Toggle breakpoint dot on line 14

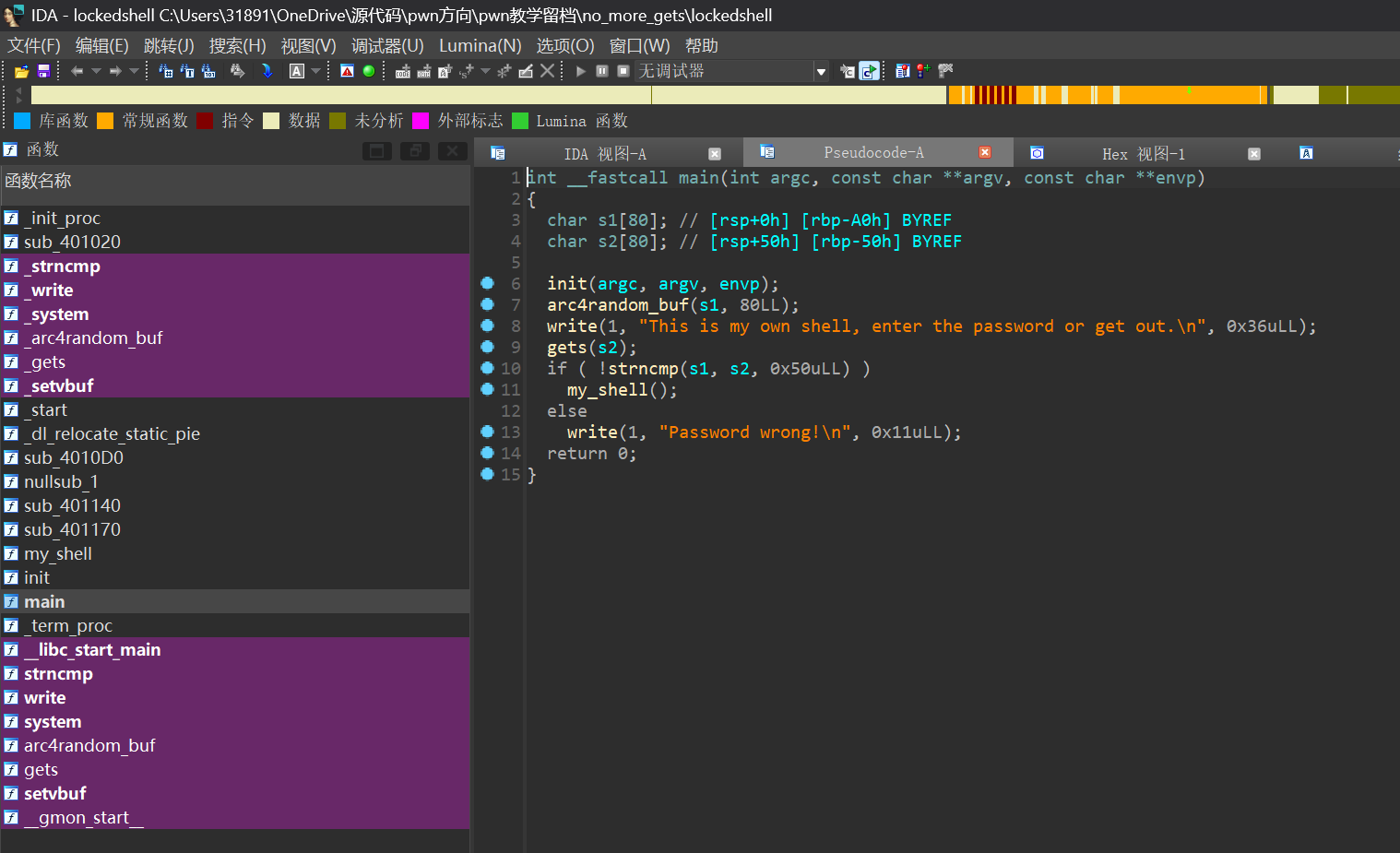tap(488, 453)
